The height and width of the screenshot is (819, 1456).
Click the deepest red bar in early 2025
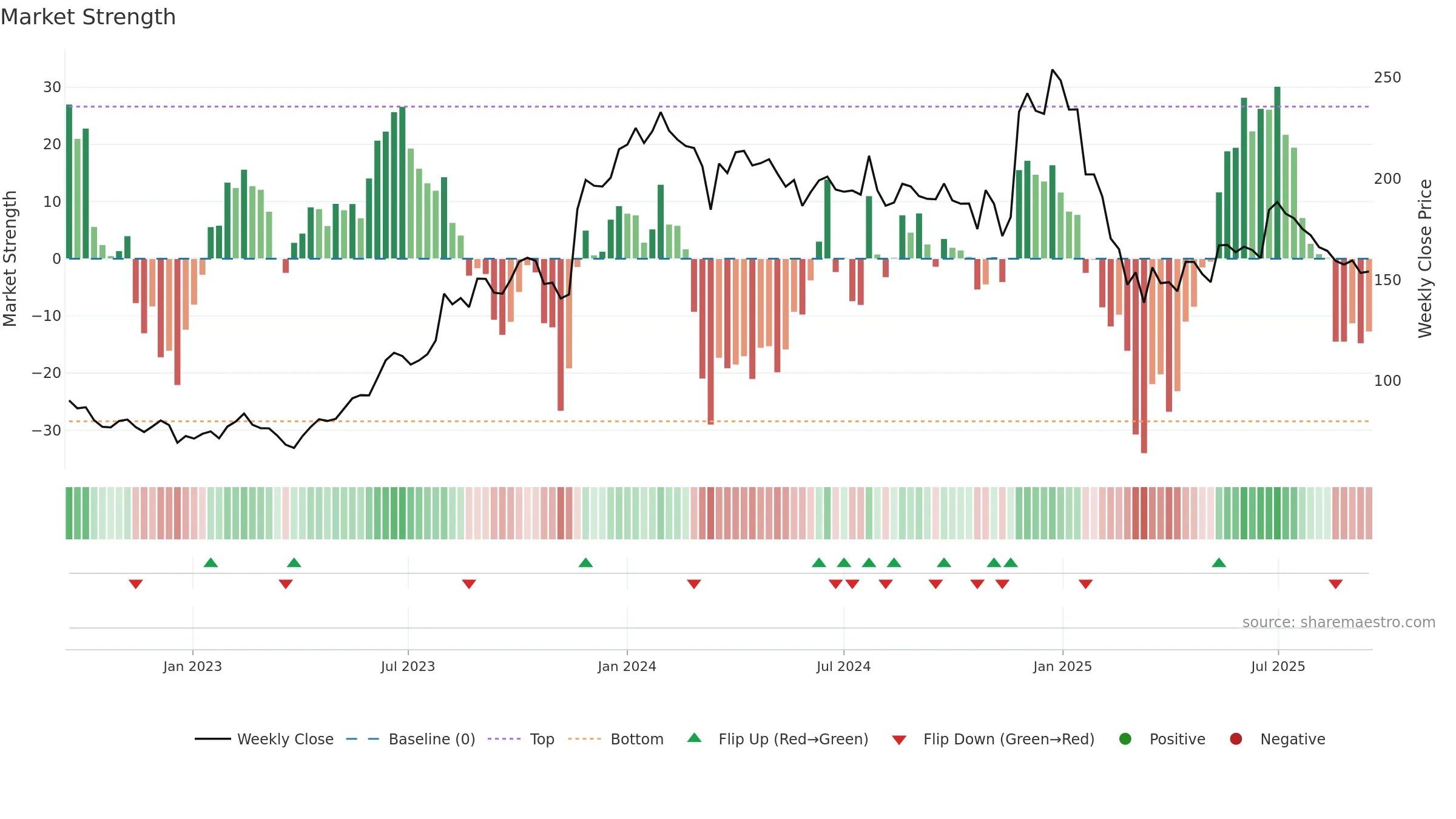pyautogui.click(x=1144, y=356)
